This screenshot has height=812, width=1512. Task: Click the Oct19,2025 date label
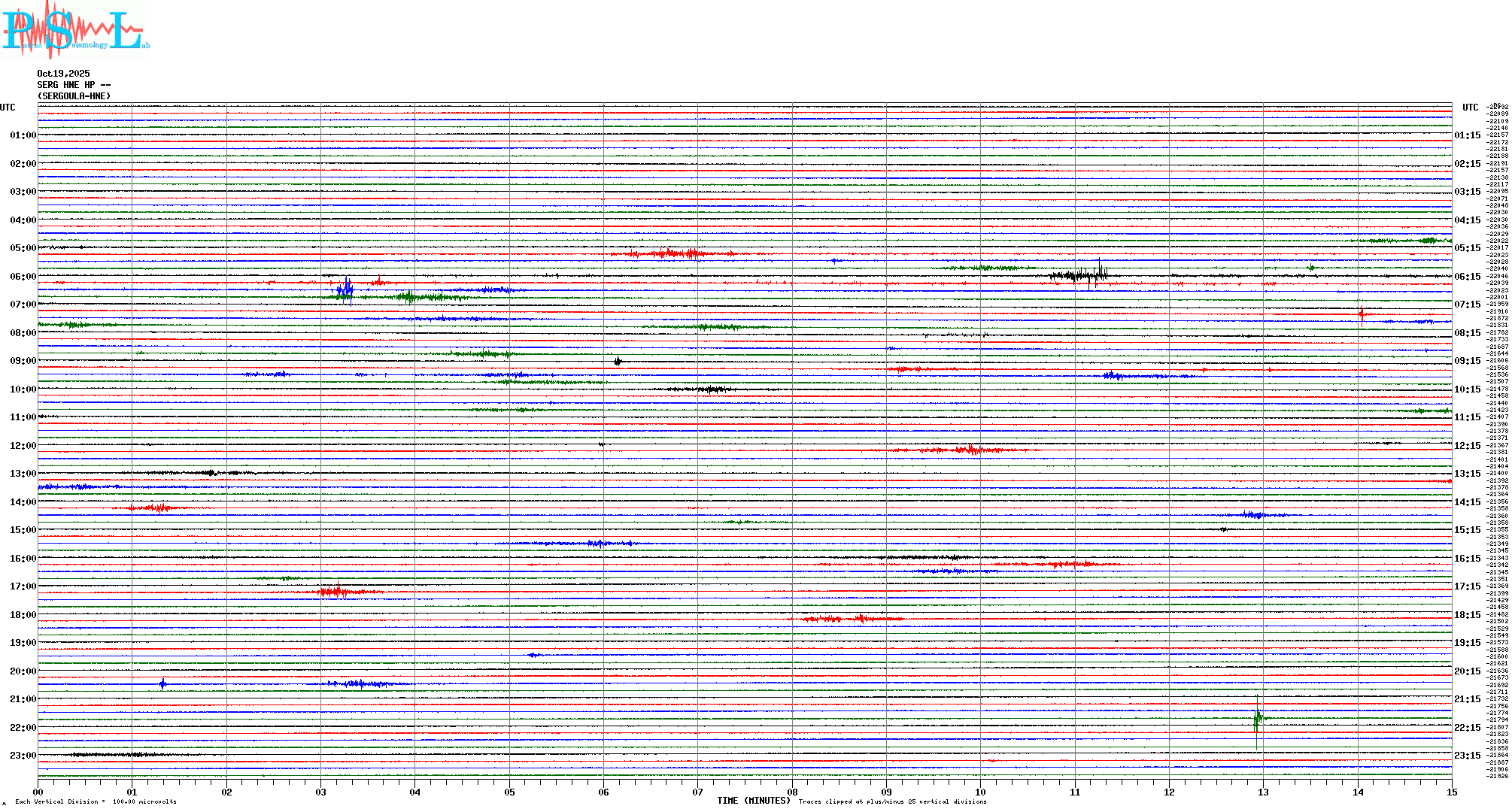[63, 74]
